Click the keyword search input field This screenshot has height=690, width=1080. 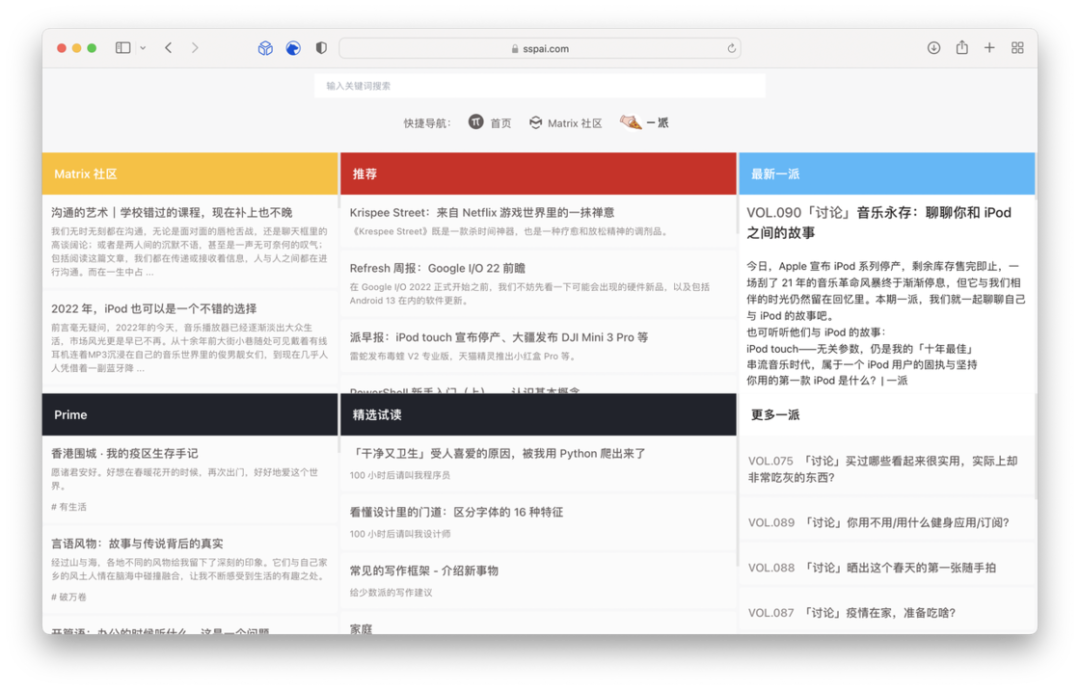click(540, 86)
